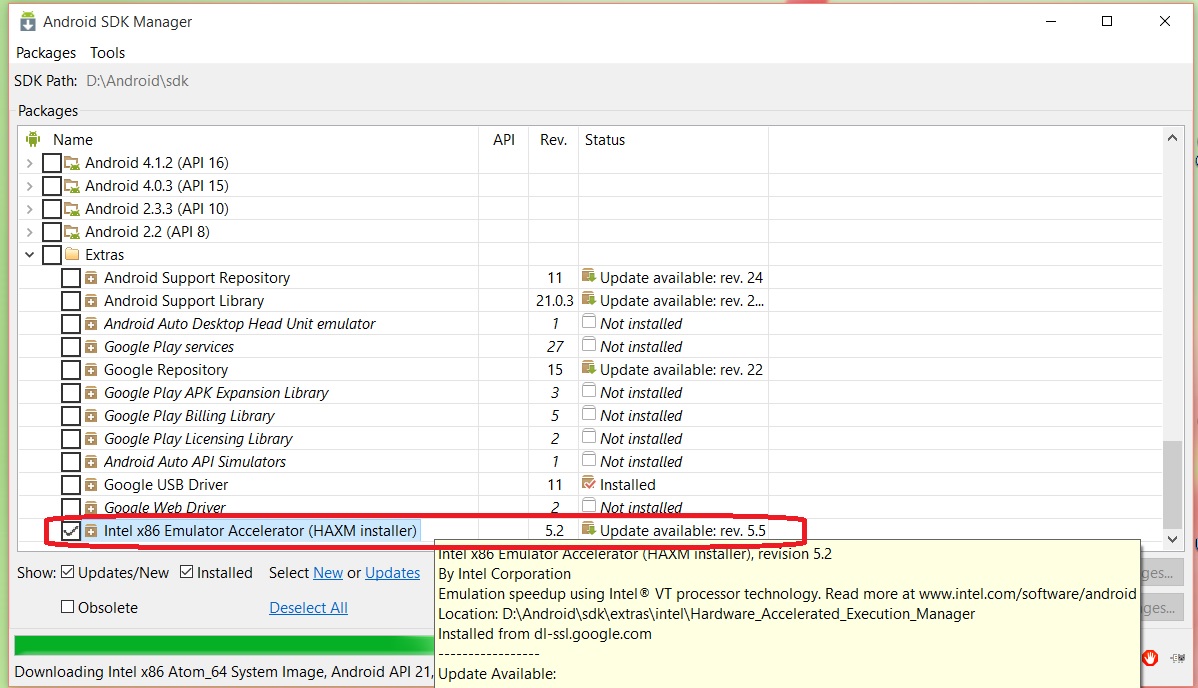Uncheck the Intel x86 Emulator Accelerator checkbox

[x=71, y=531]
